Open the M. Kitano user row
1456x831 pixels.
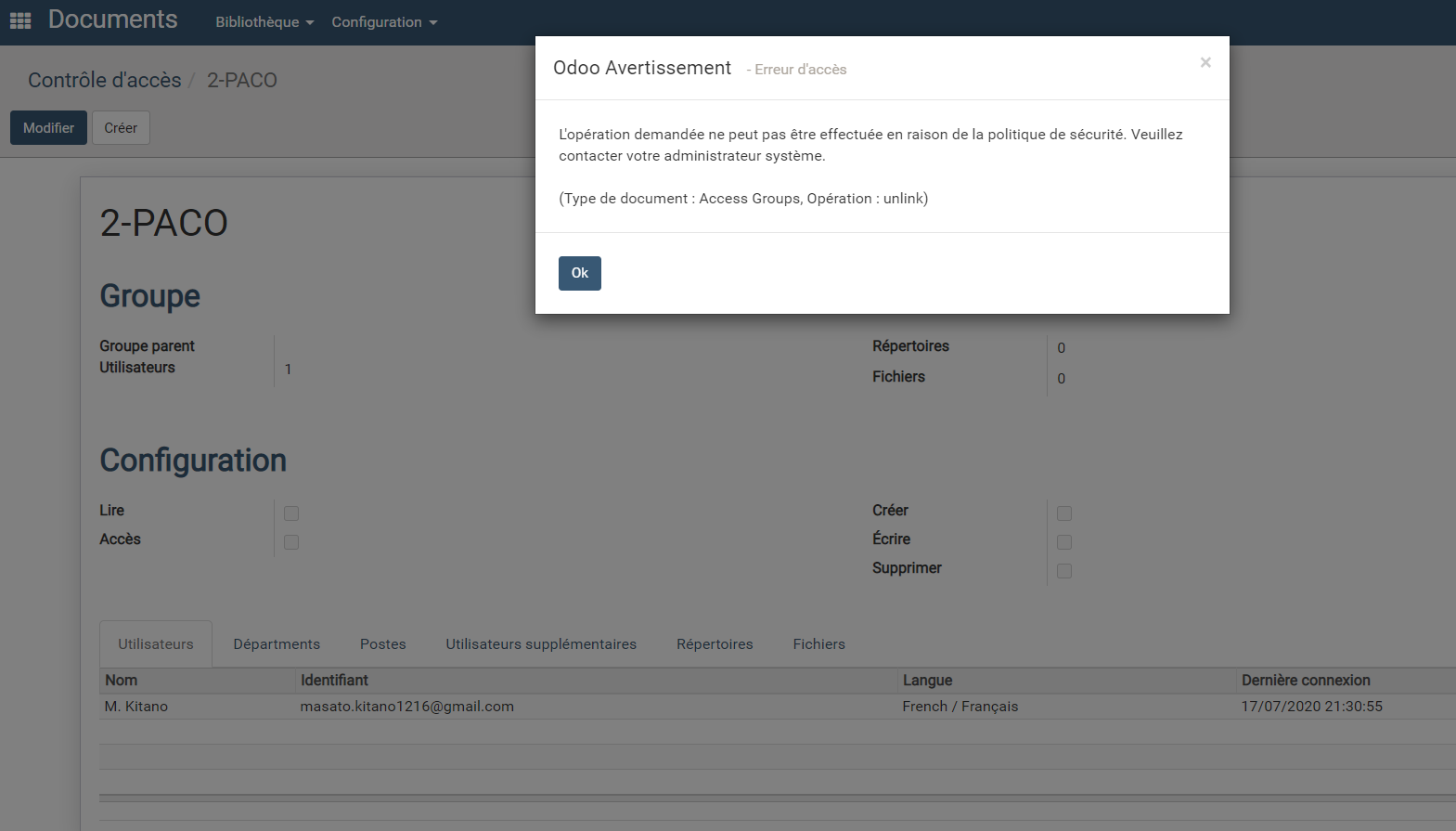tap(136, 707)
